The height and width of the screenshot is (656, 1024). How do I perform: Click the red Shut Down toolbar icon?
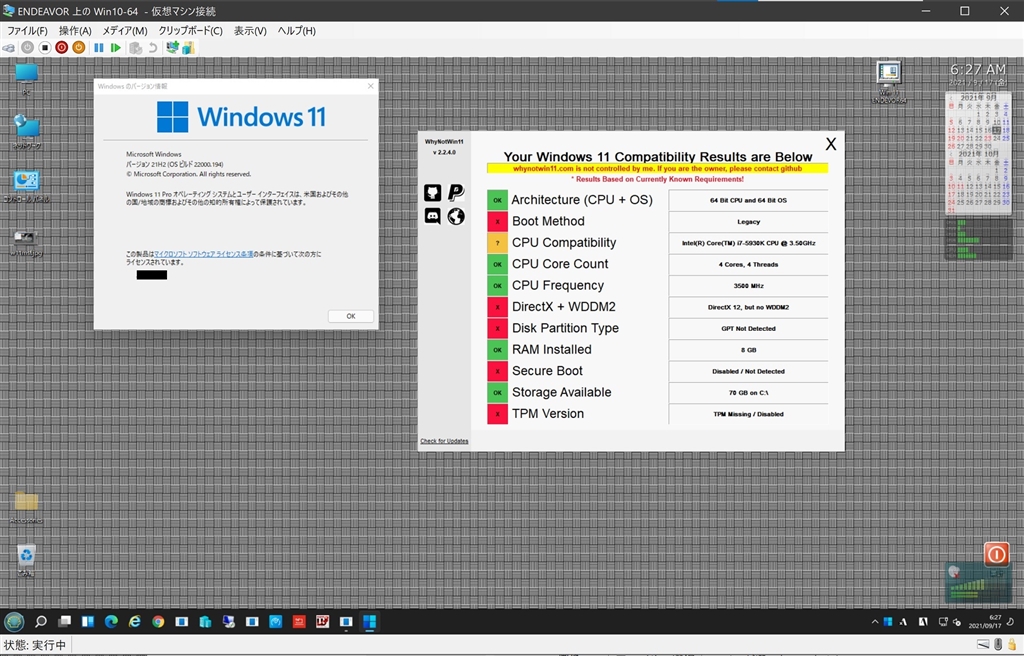[x=61, y=48]
